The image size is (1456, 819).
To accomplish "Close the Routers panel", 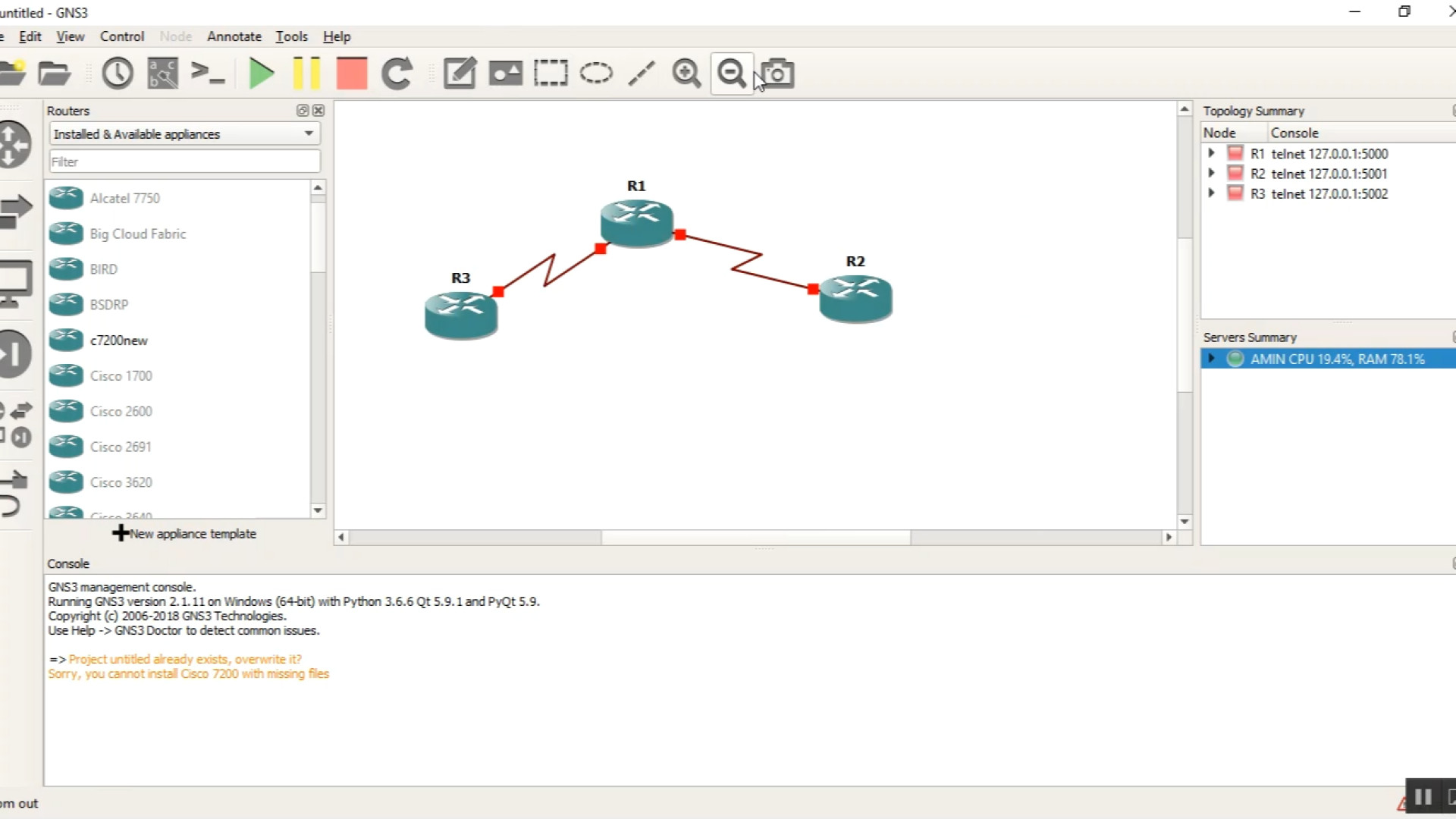I will 318,111.
